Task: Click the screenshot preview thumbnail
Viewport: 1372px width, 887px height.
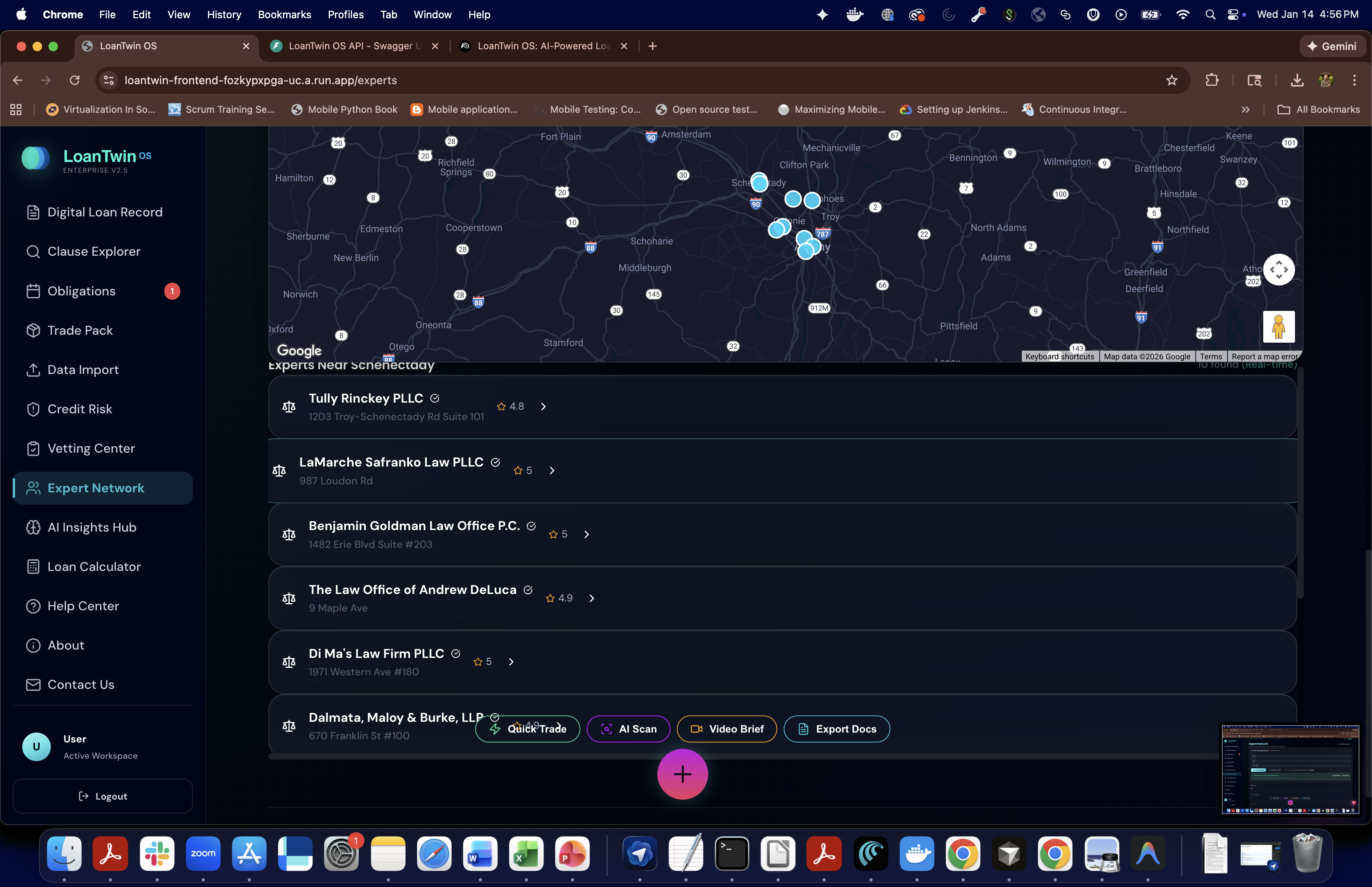Action: 1290,769
